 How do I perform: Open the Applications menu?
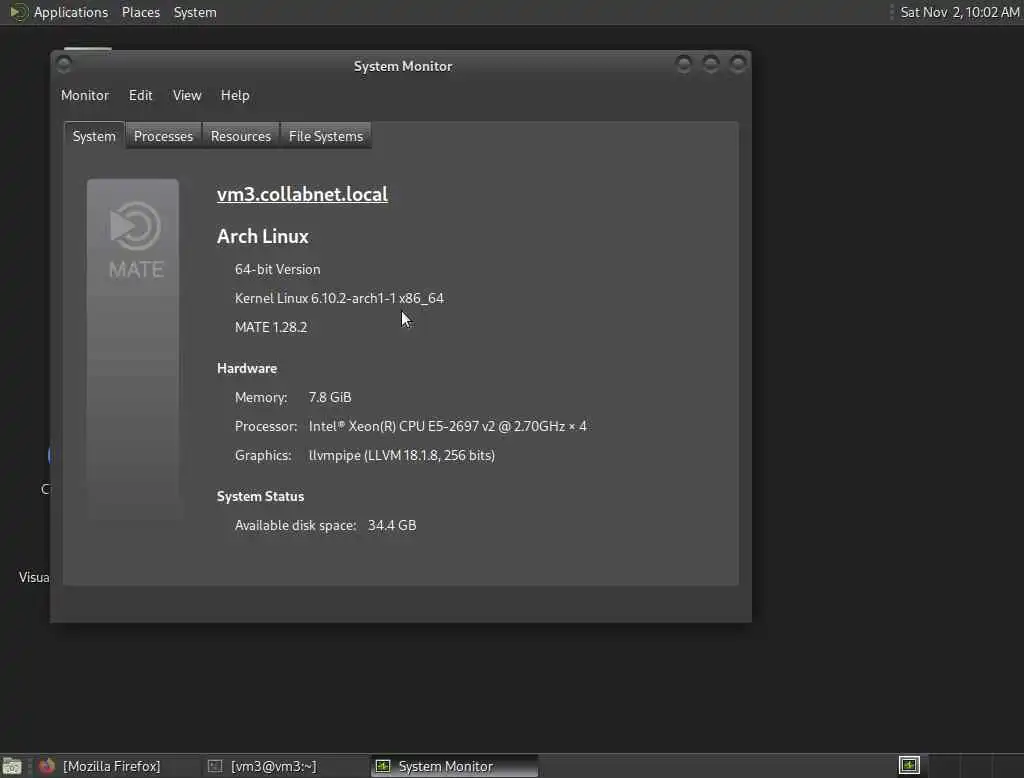click(x=71, y=12)
